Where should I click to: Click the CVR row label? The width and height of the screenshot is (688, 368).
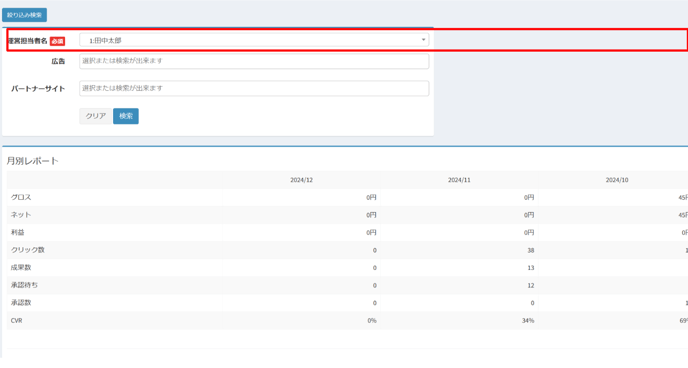pos(17,321)
